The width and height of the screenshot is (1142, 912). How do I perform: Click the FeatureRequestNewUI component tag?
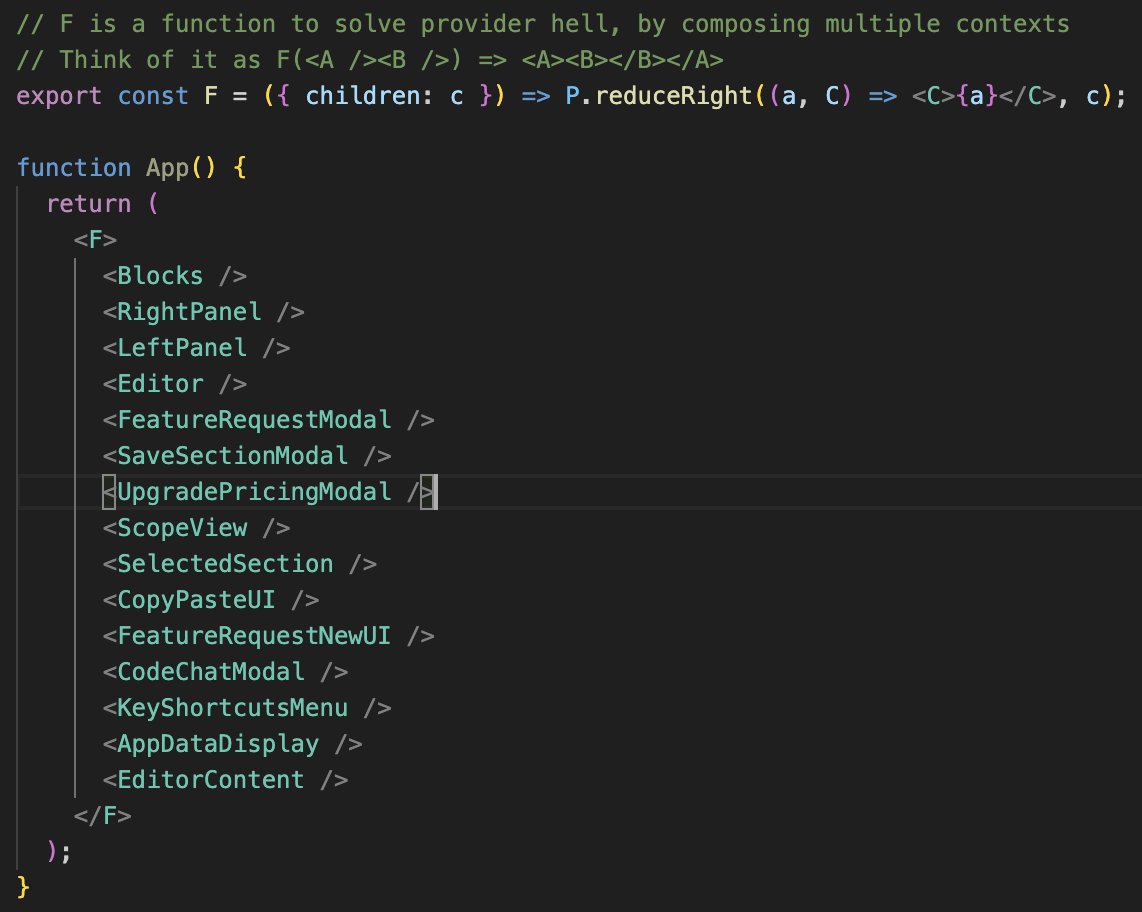pyautogui.click(x=269, y=636)
